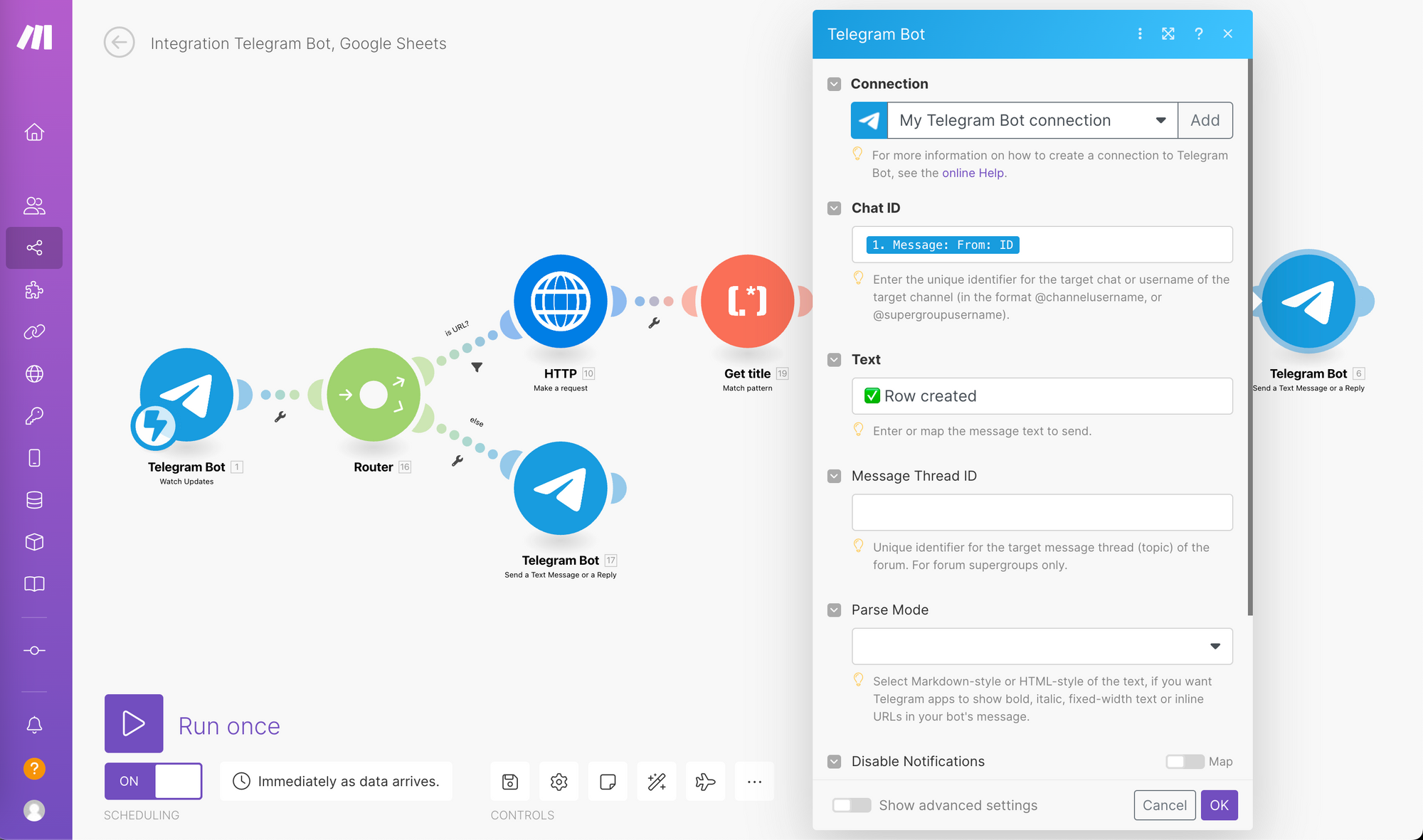1423x840 pixels.
Task: Open Docs book icon in sidebar
Action: point(34,584)
